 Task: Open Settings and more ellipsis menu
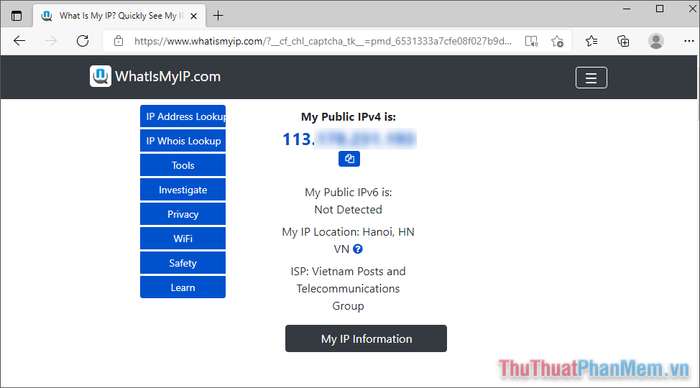(x=689, y=41)
